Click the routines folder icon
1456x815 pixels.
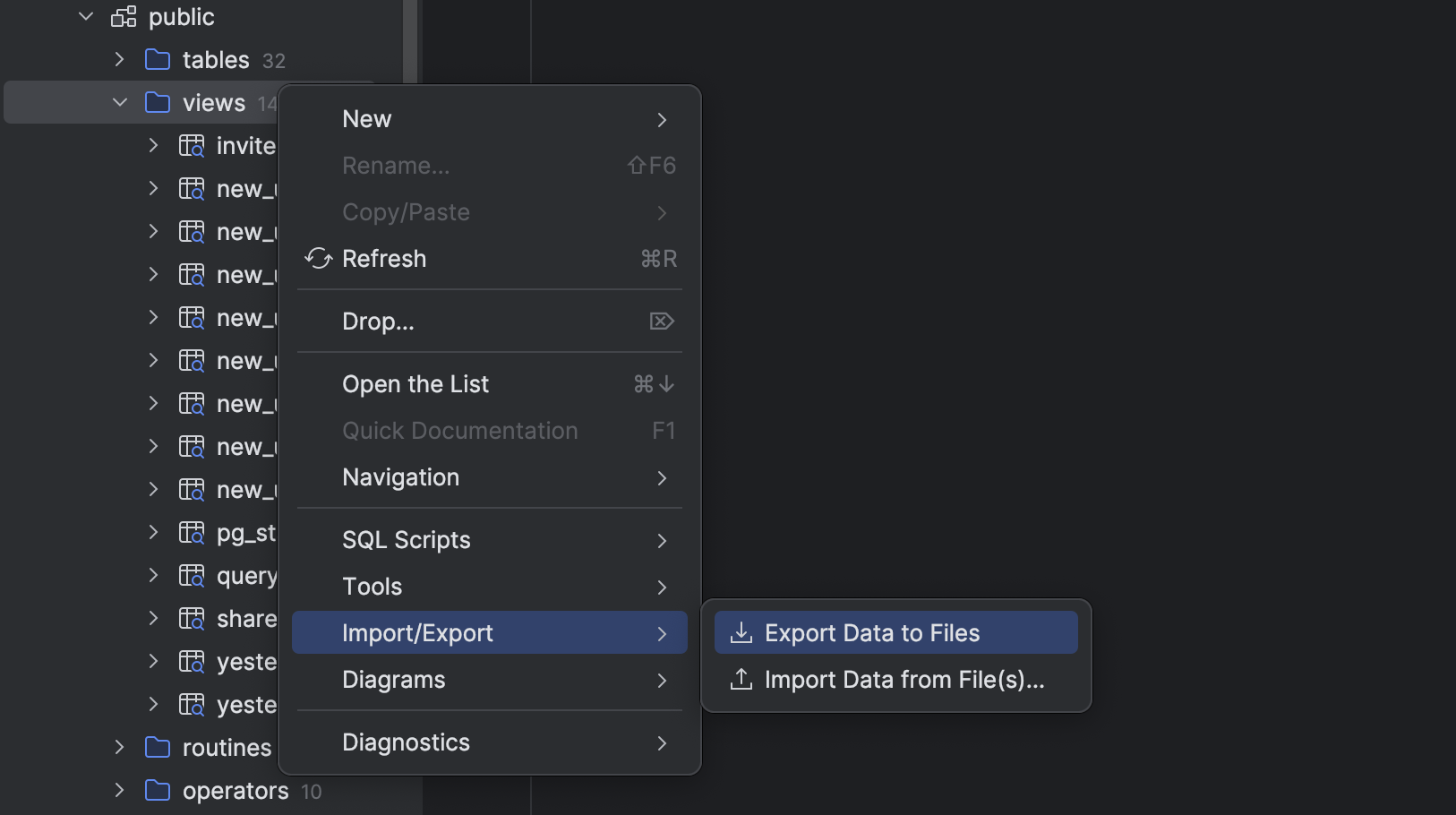pyautogui.click(x=158, y=748)
